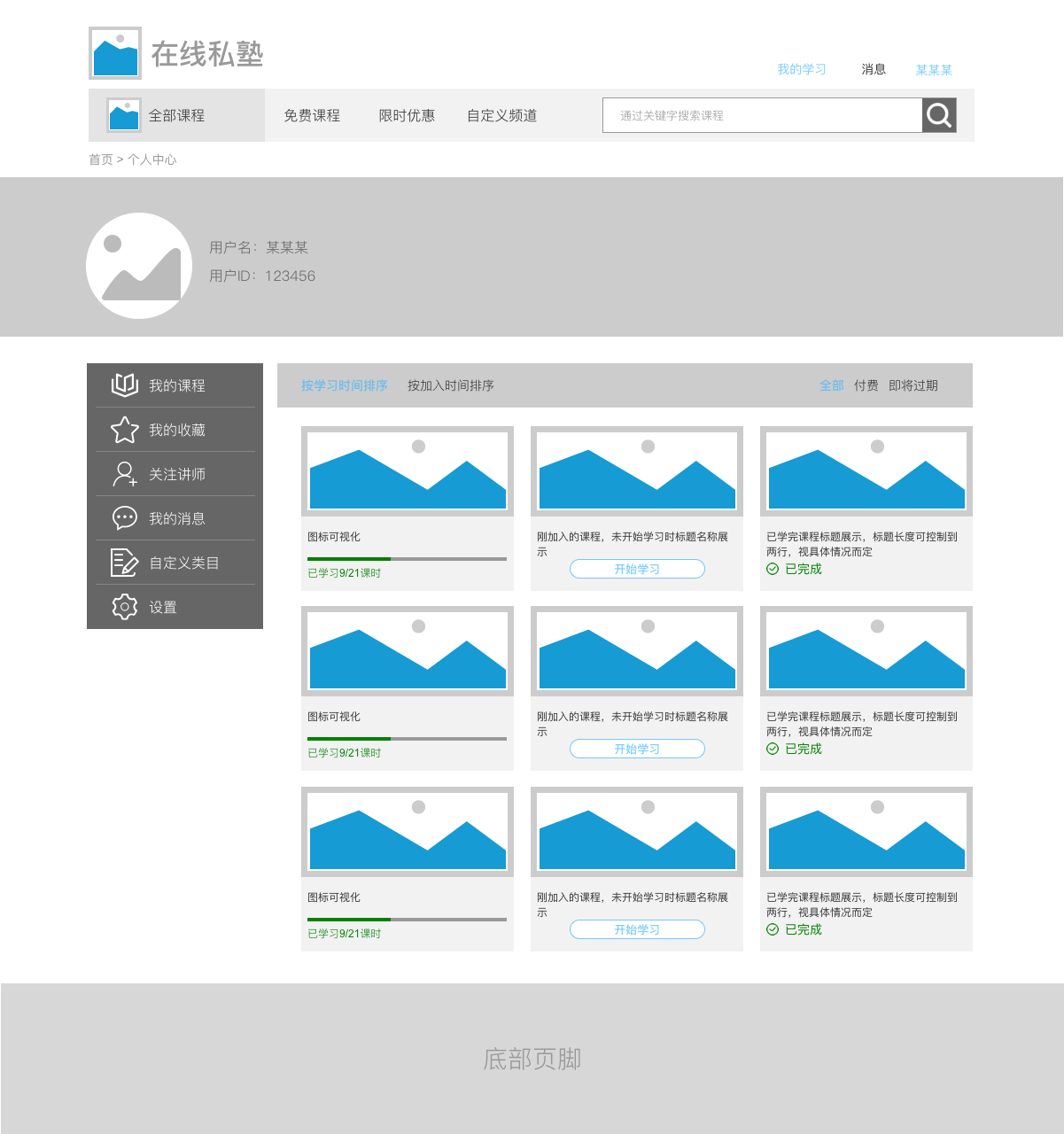This screenshot has height=1134, width=1064.
Task: Select the 限时优惠 navigation item
Action: [x=407, y=115]
